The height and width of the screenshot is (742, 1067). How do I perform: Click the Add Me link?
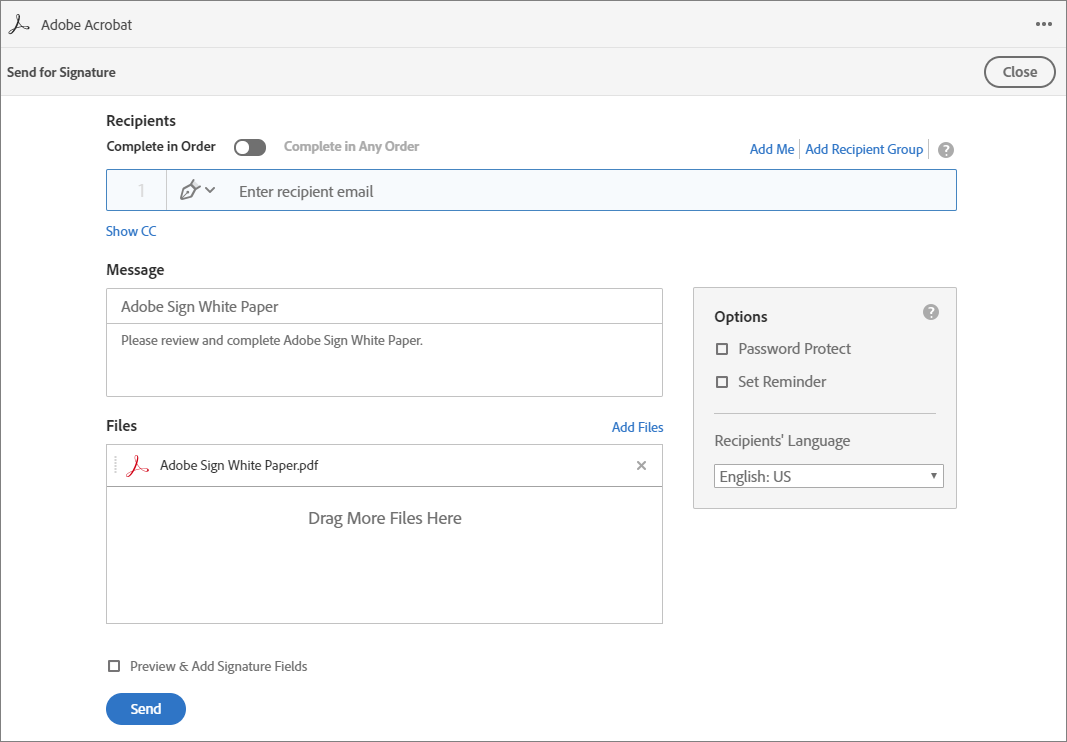(772, 149)
